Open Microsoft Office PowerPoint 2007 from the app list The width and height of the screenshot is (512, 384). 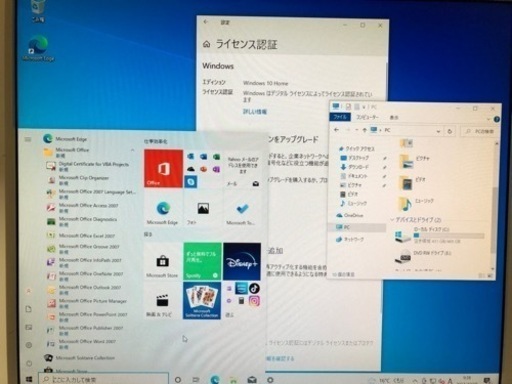click(92, 317)
